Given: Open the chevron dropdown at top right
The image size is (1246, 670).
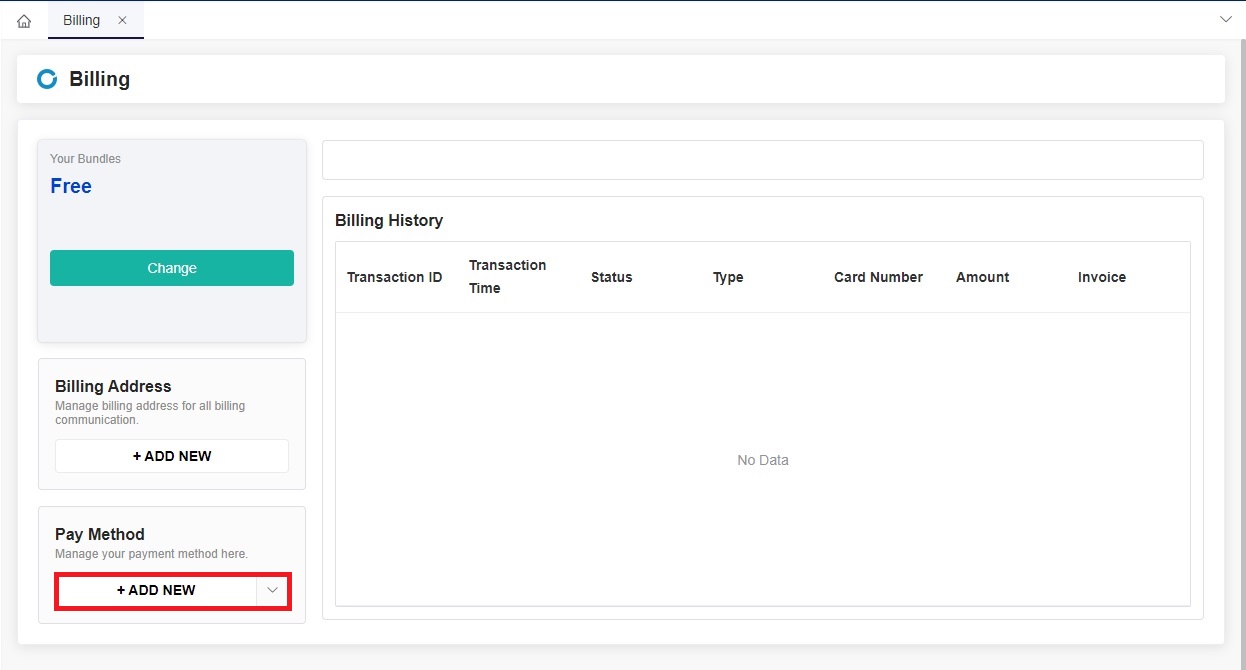Looking at the screenshot, I should (1226, 19).
